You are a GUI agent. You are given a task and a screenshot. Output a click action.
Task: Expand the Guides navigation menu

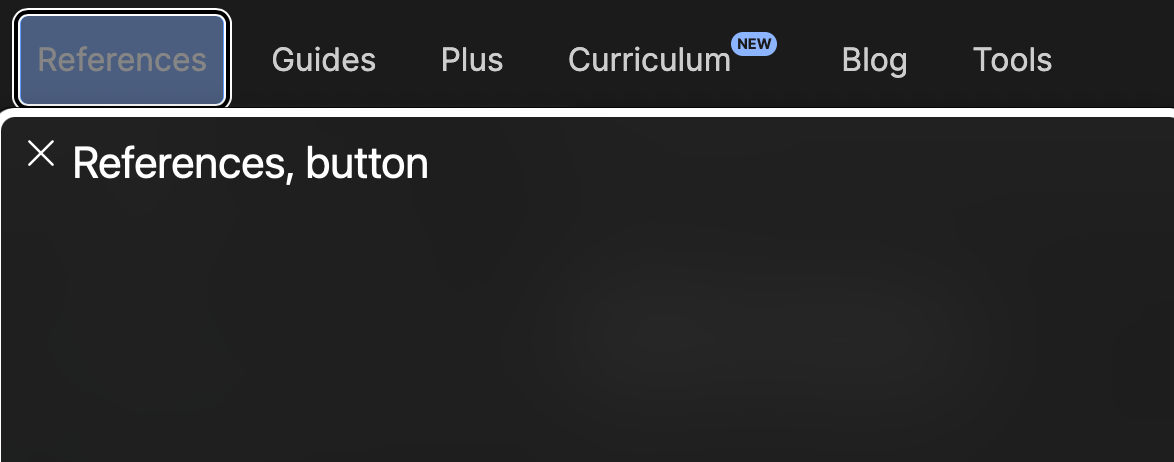pos(323,60)
